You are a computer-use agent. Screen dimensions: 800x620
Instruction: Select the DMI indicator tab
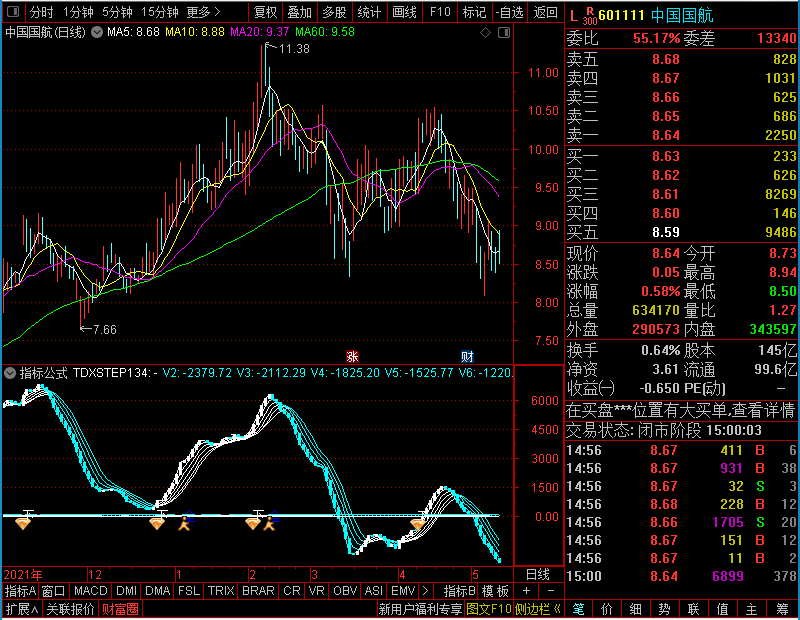coord(126,591)
